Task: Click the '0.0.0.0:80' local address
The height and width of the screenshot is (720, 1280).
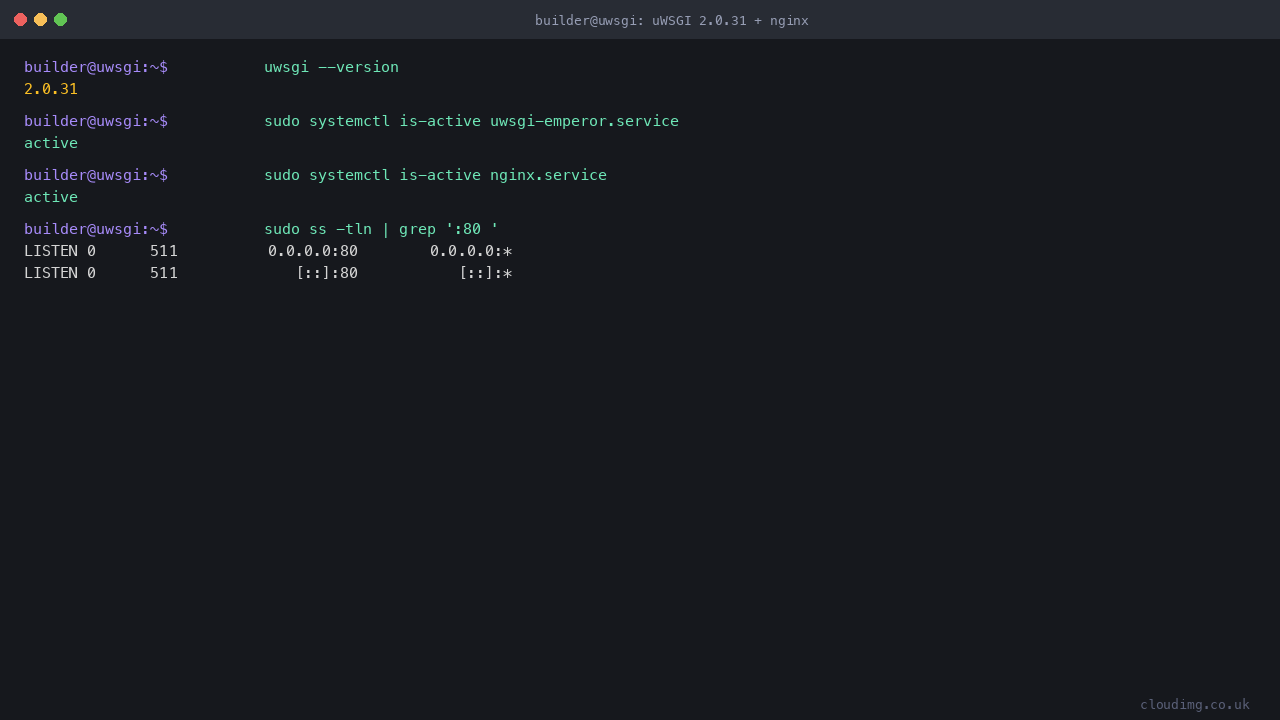Action: tap(313, 251)
